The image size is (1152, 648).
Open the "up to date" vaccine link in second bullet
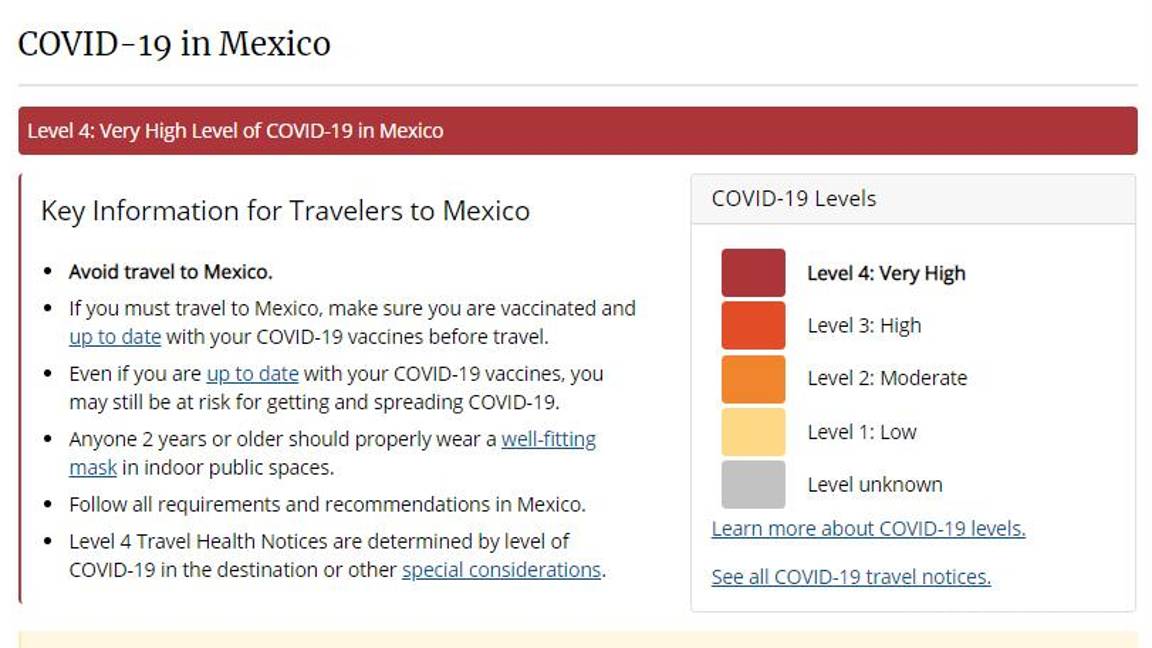114,337
